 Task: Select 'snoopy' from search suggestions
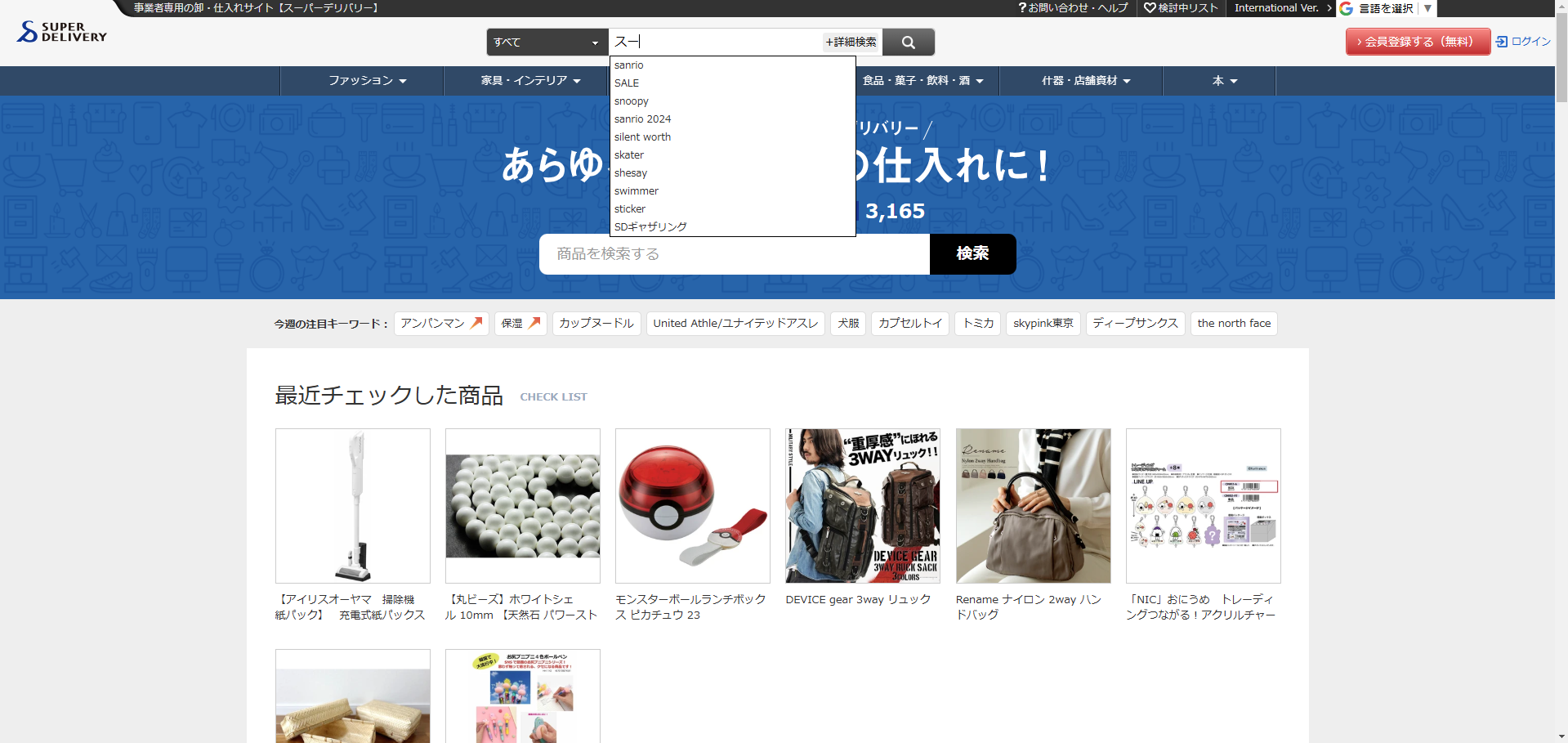point(632,101)
